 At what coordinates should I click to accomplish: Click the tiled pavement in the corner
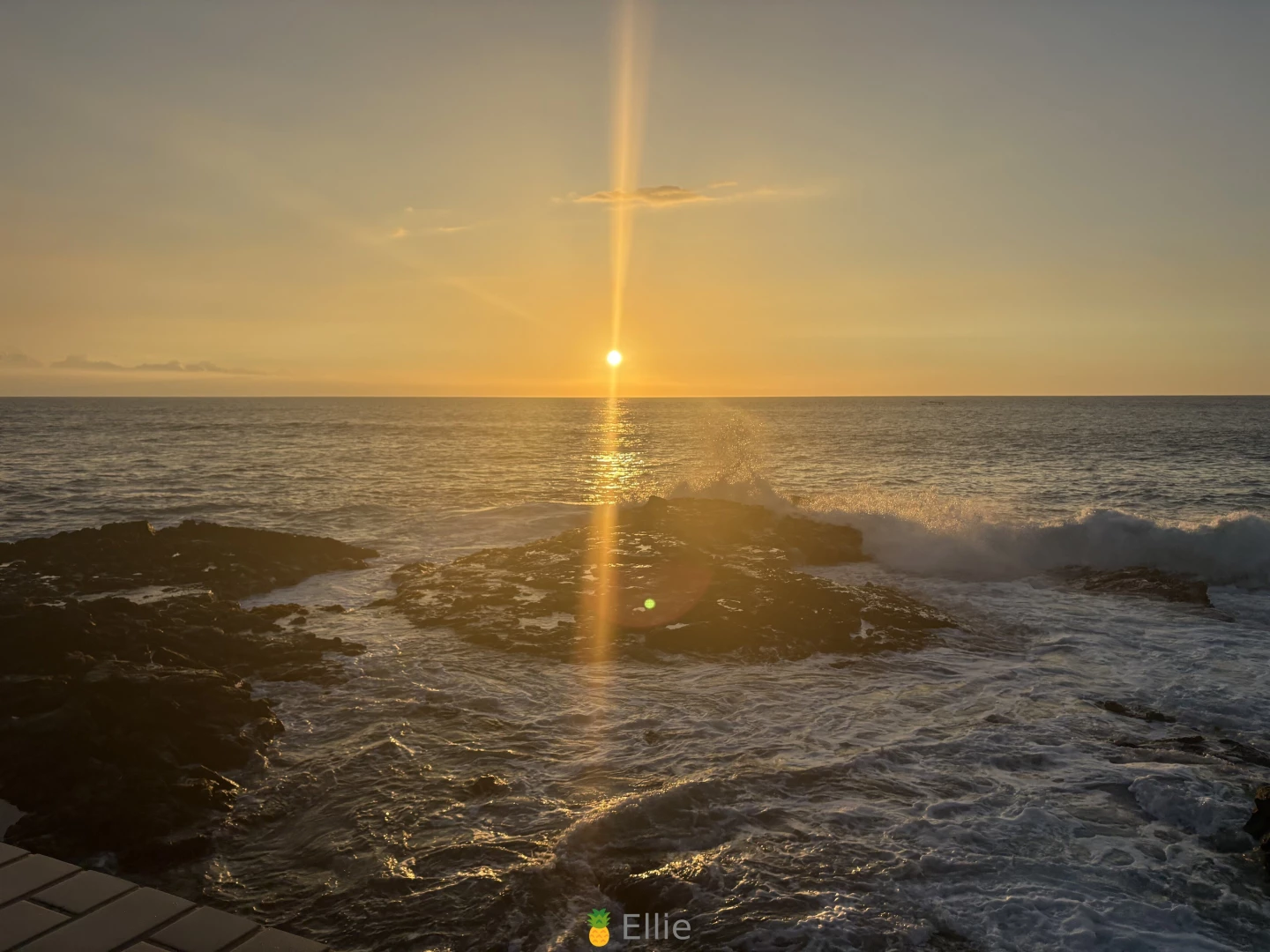coord(88,908)
